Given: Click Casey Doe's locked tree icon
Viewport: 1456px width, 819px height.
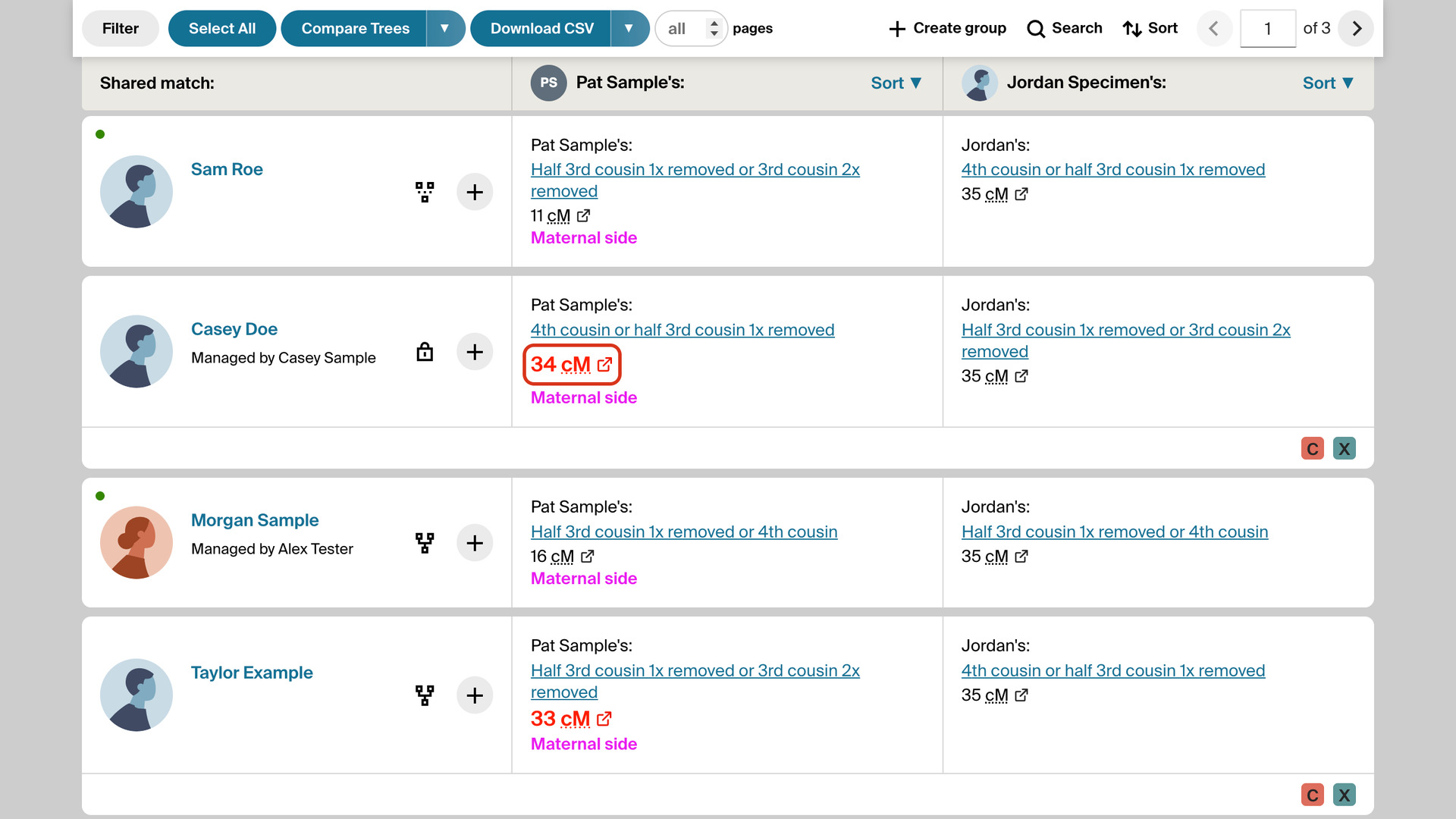Looking at the screenshot, I should (425, 352).
